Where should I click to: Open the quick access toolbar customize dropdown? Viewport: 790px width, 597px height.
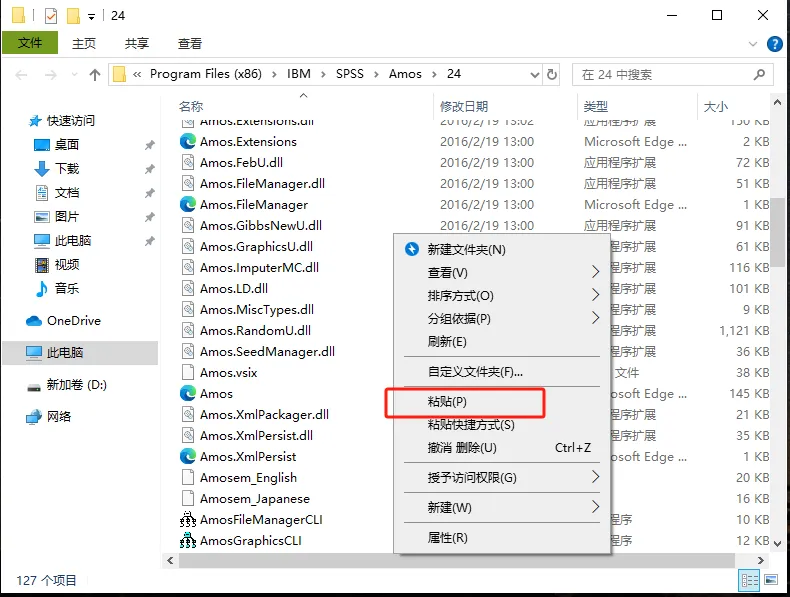(x=91, y=17)
